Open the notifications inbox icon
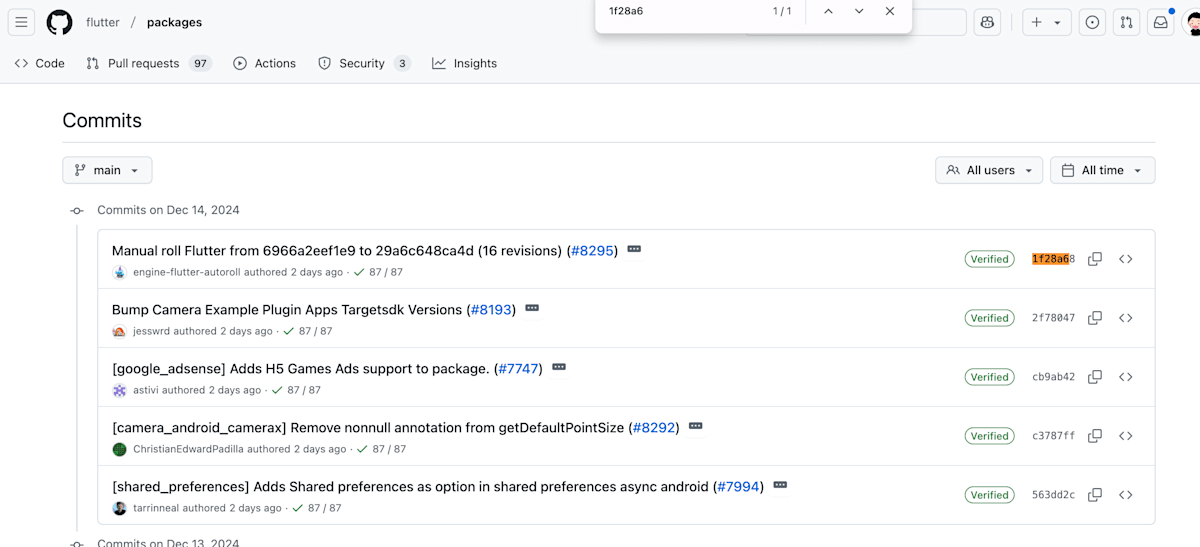Screen dimensions: 1200x547 (1160, 22)
